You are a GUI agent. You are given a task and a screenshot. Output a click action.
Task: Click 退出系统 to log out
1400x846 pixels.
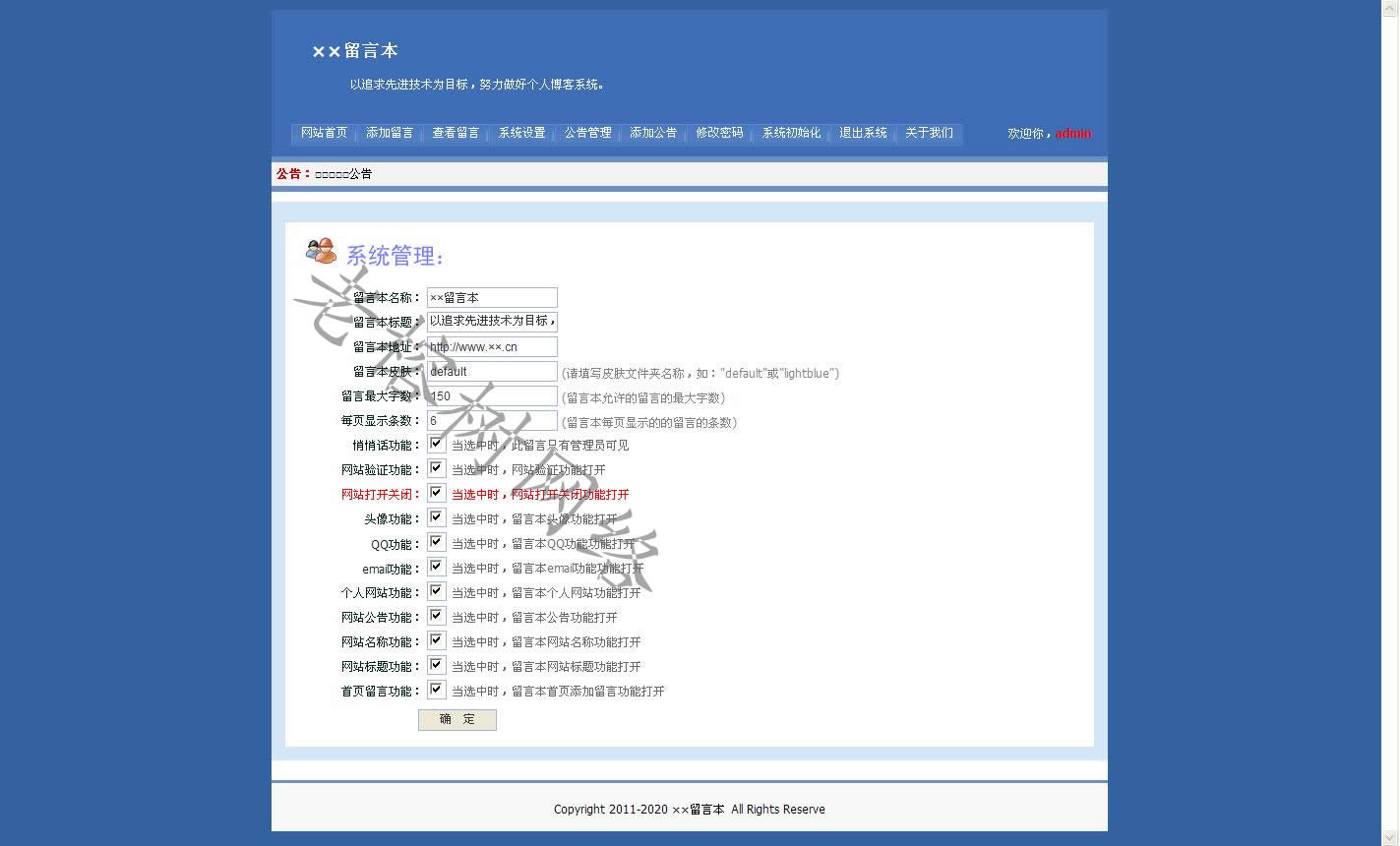click(x=863, y=133)
